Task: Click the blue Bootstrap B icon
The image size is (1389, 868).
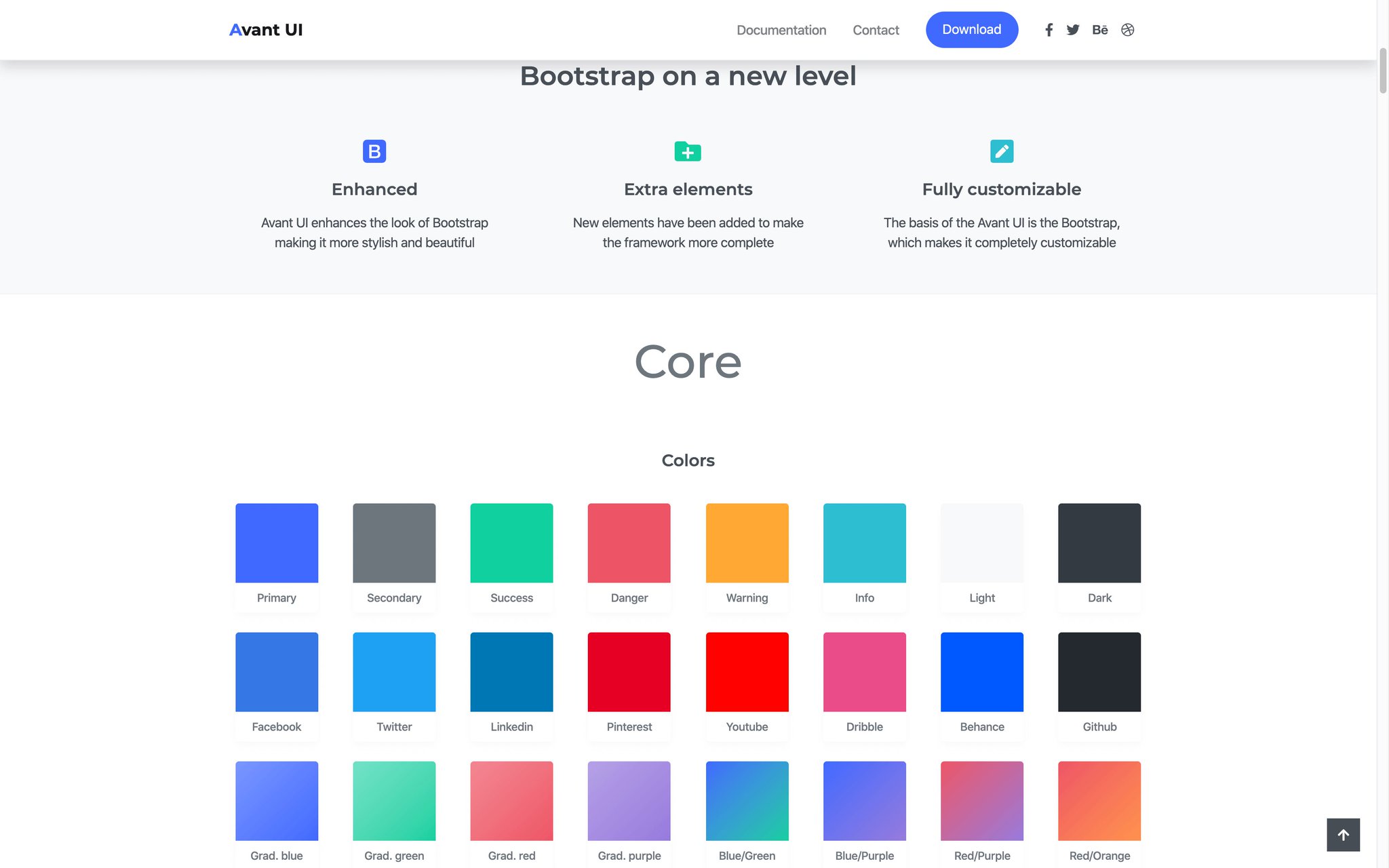Action: click(374, 151)
